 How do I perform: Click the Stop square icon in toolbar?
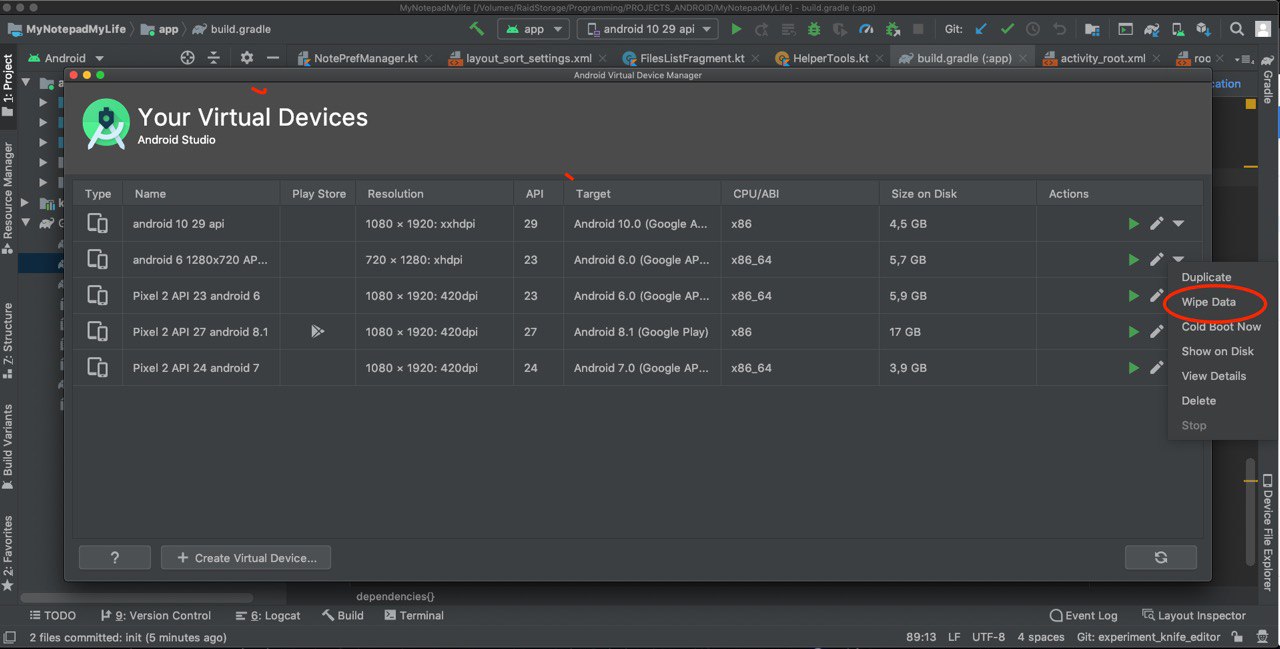[918, 29]
